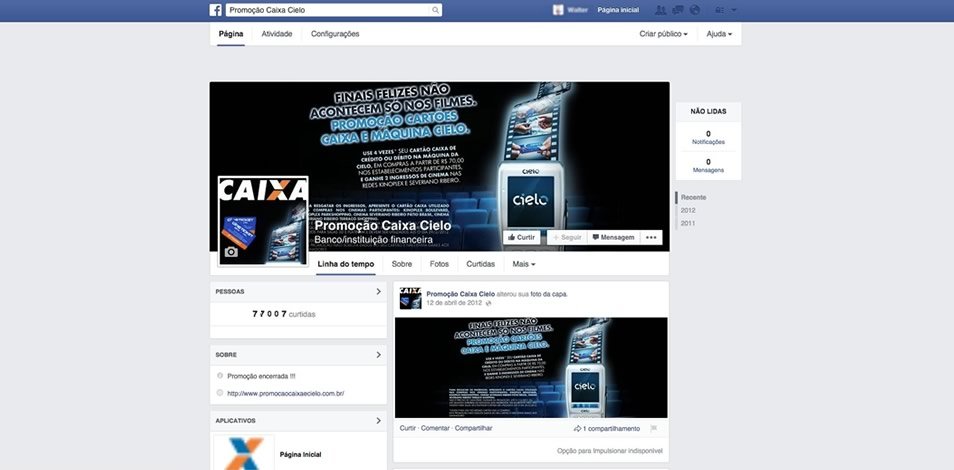Click the Facebook logo icon

(215, 10)
